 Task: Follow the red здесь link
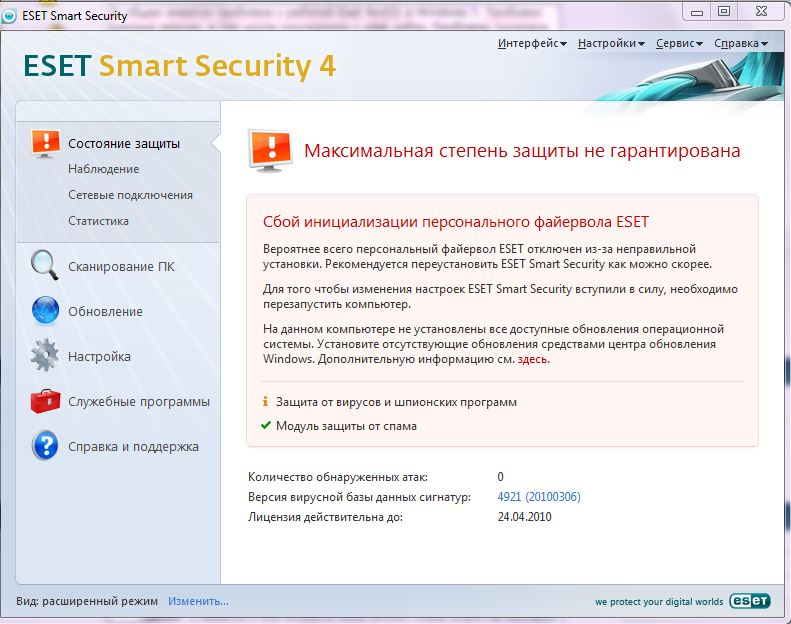click(532, 359)
